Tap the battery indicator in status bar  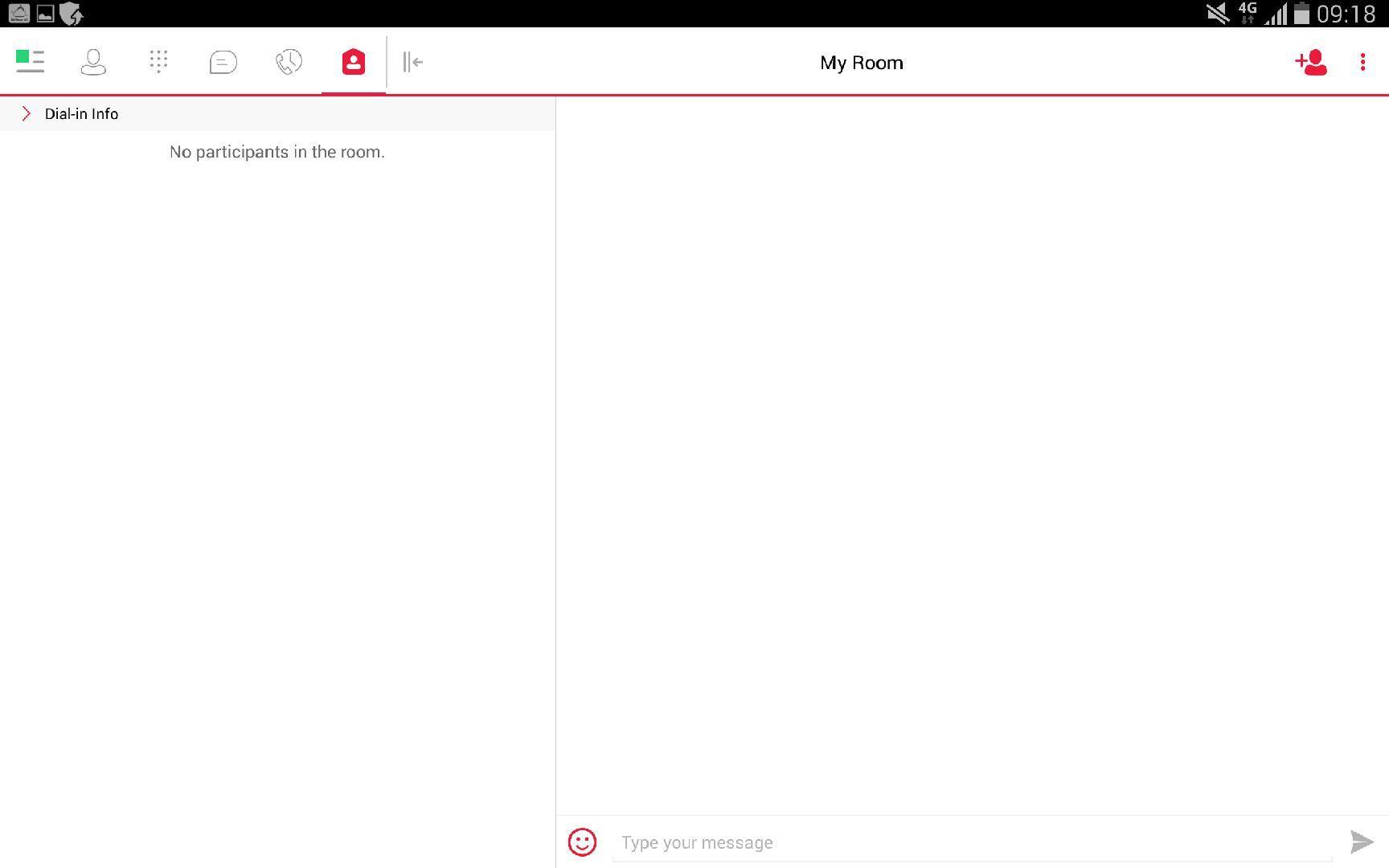1302,14
